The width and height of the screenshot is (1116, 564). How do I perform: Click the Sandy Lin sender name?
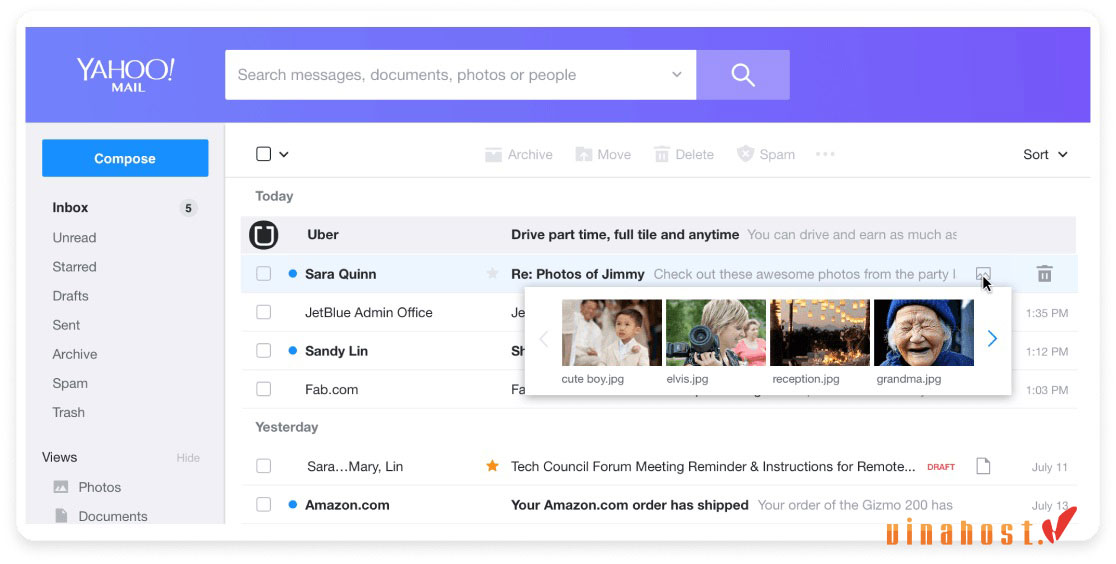(x=337, y=351)
